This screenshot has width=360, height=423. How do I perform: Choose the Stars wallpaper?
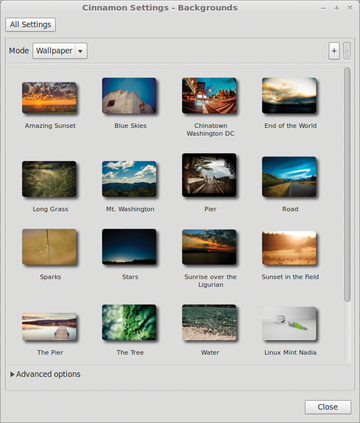tap(129, 247)
